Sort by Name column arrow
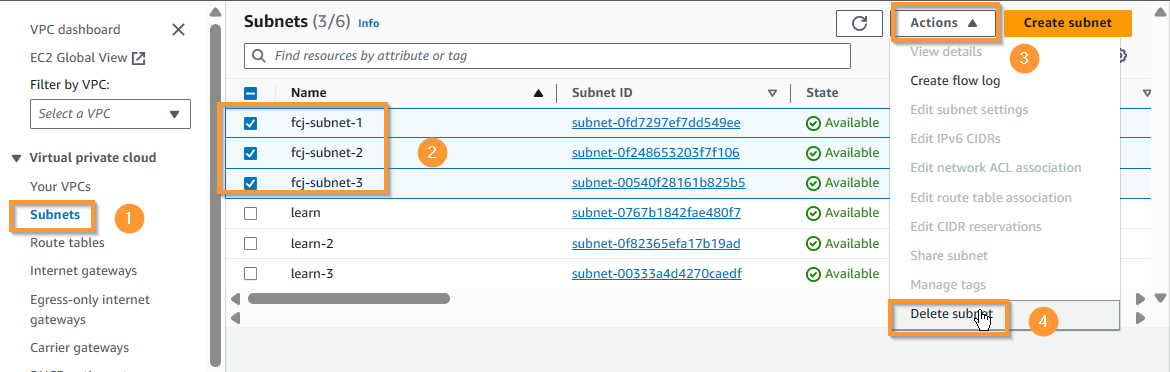The height and width of the screenshot is (372, 1170). coord(539,93)
